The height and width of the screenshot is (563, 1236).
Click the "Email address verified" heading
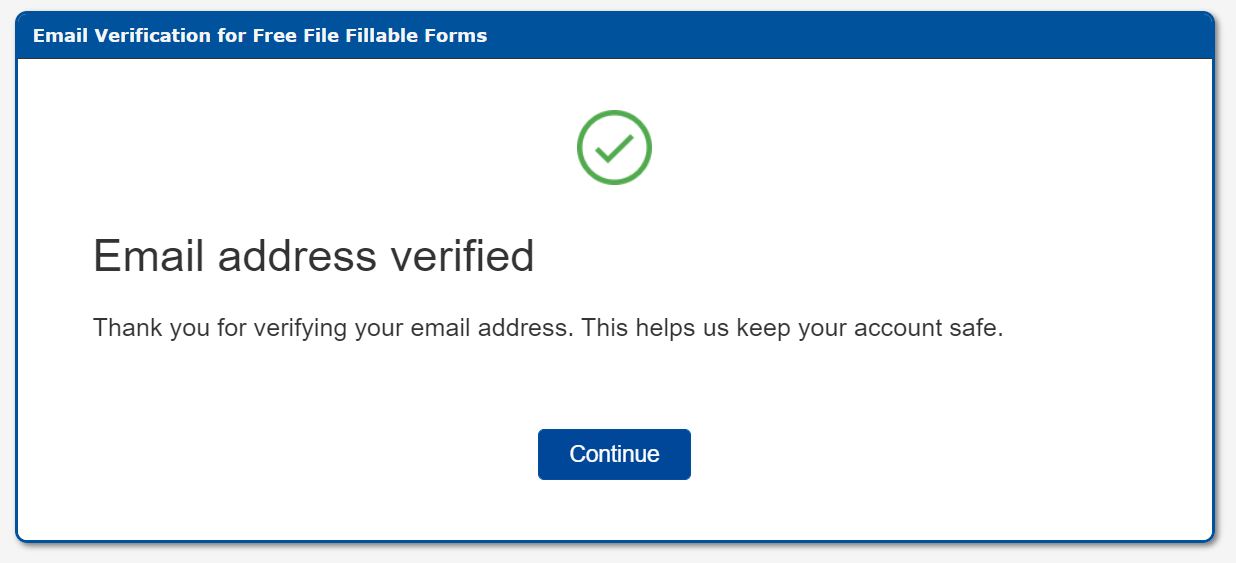pyautogui.click(x=313, y=257)
